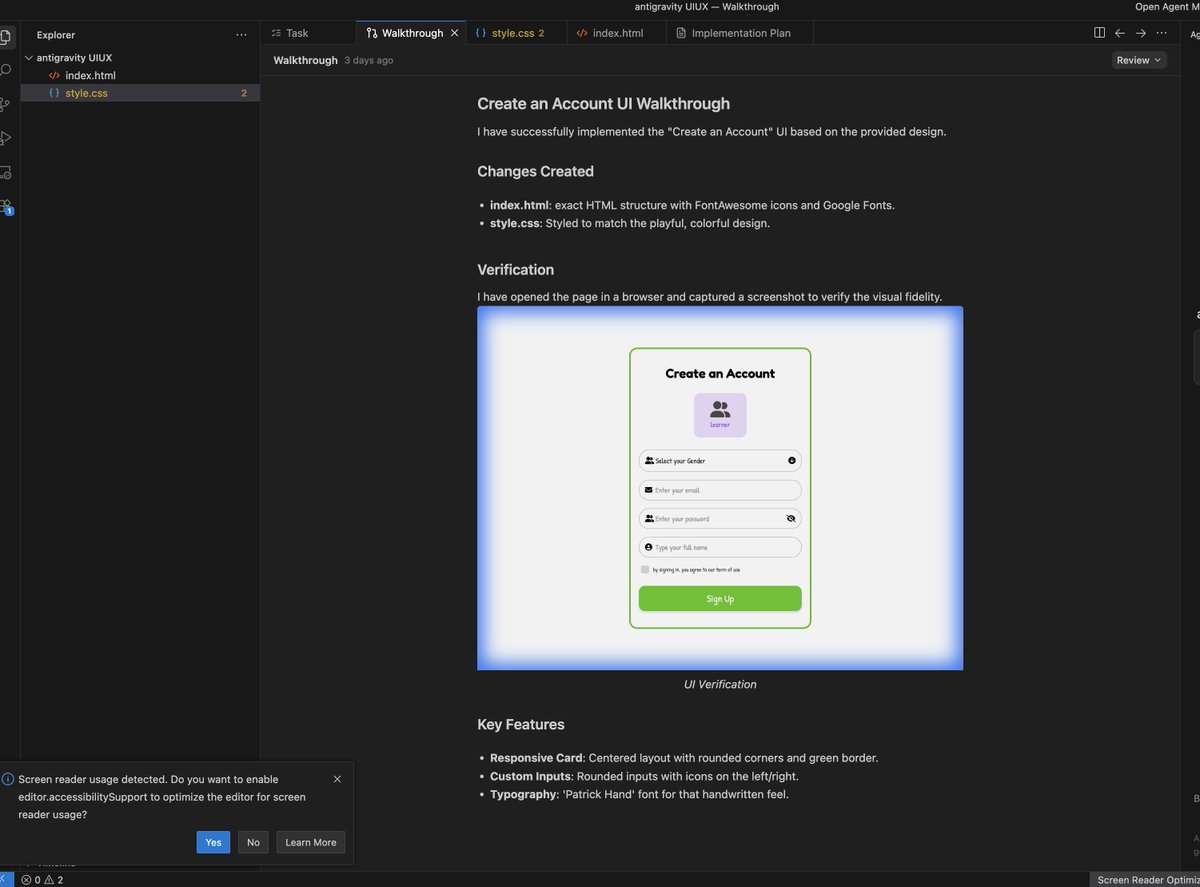Go forward with right arrow icon

tap(1141, 33)
